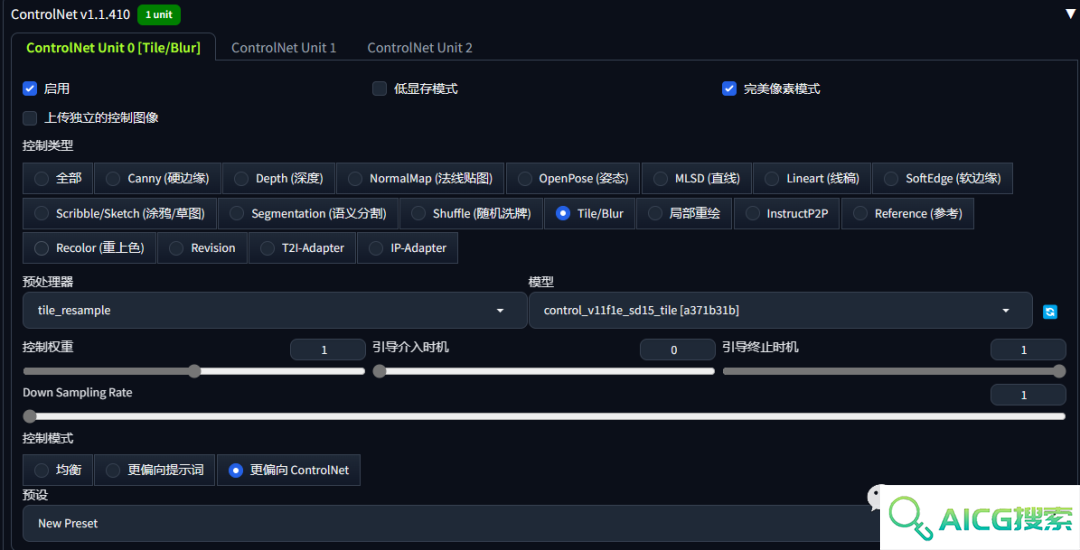The width and height of the screenshot is (1080, 550).
Task: Select the 更偏向 ControlNet control mode
Action: (x=289, y=470)
